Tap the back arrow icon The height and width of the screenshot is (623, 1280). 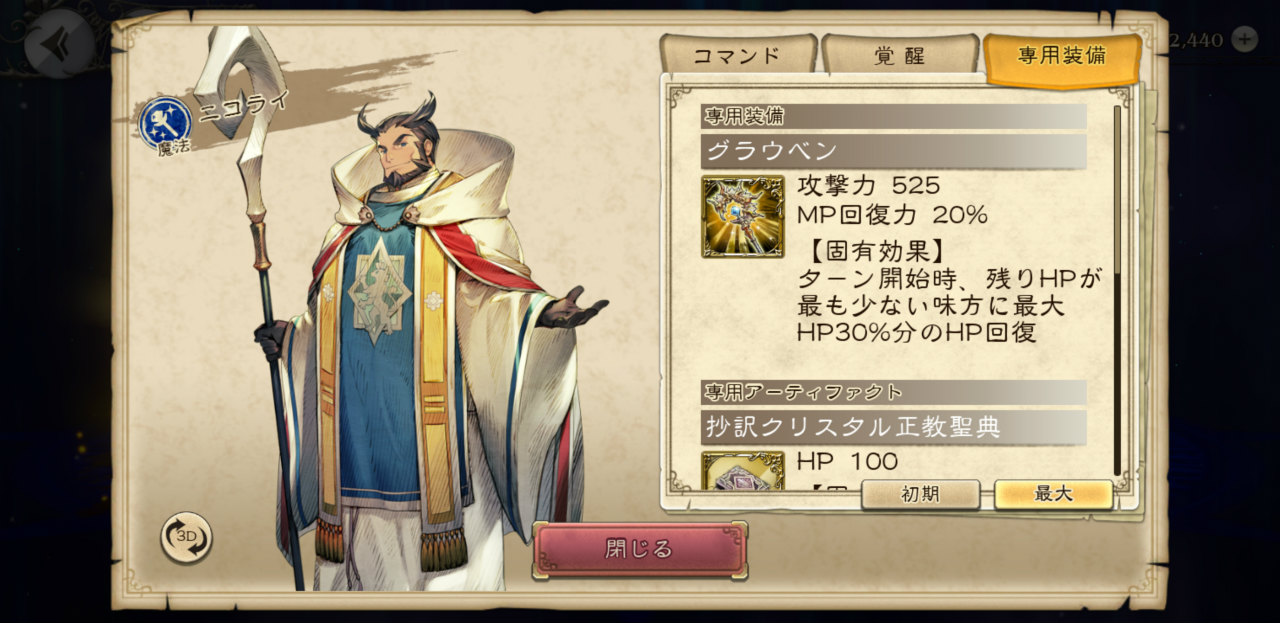tap(59, 43)
